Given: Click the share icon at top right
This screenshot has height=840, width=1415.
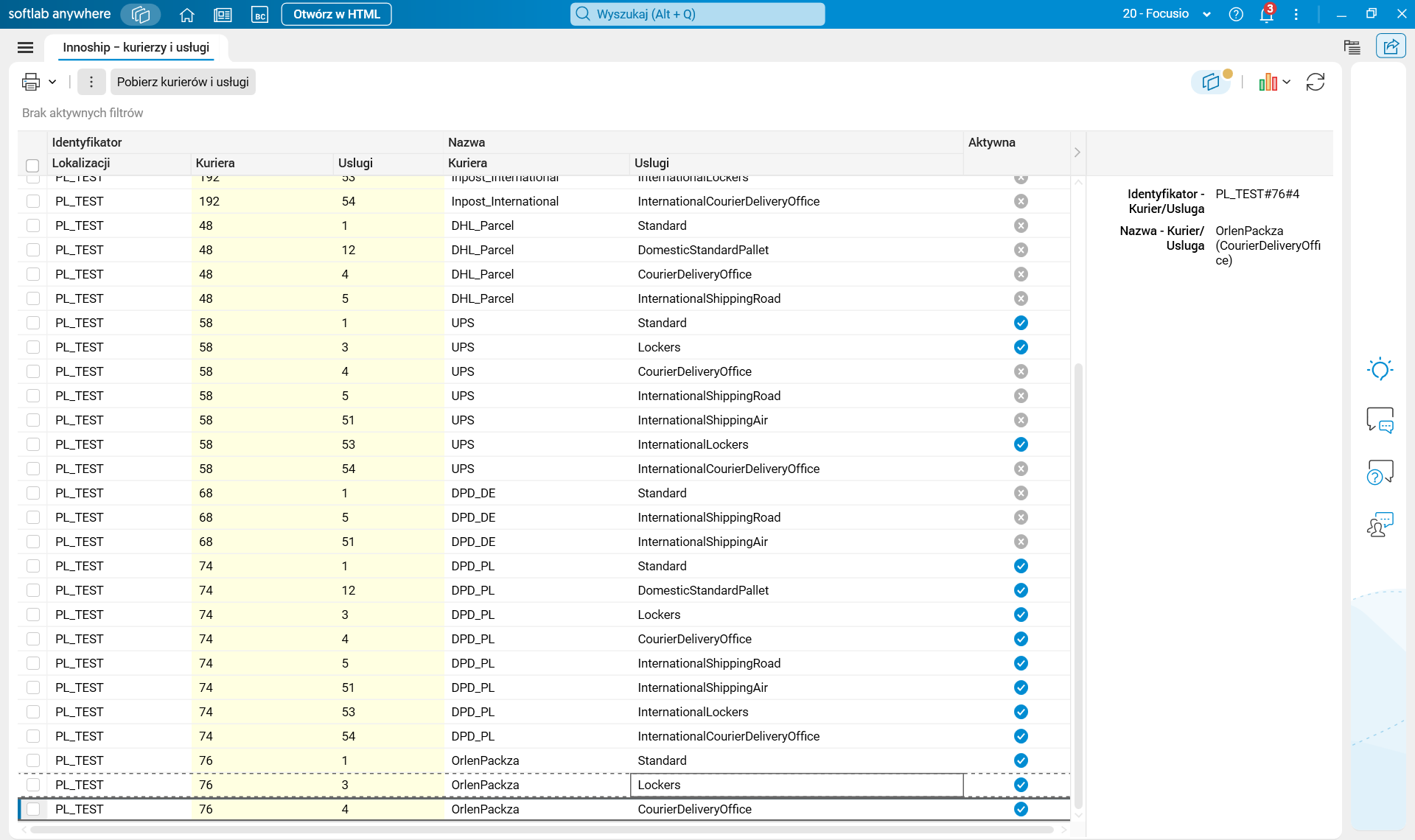Looking at the screenshot, I should pos(1390,46).
